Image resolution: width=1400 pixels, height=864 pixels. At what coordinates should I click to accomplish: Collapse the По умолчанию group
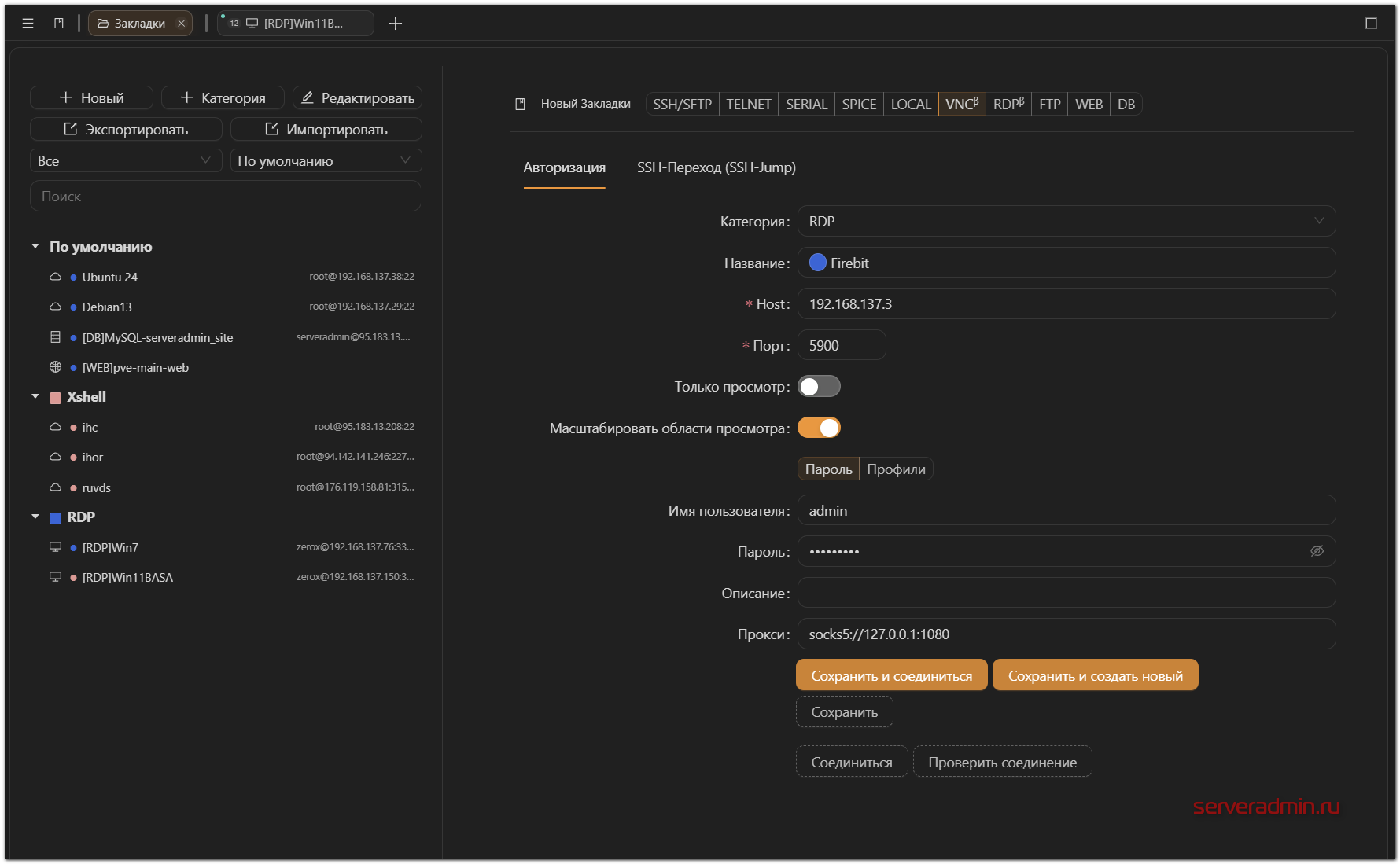pyautogui.click(x=35, y=247)
